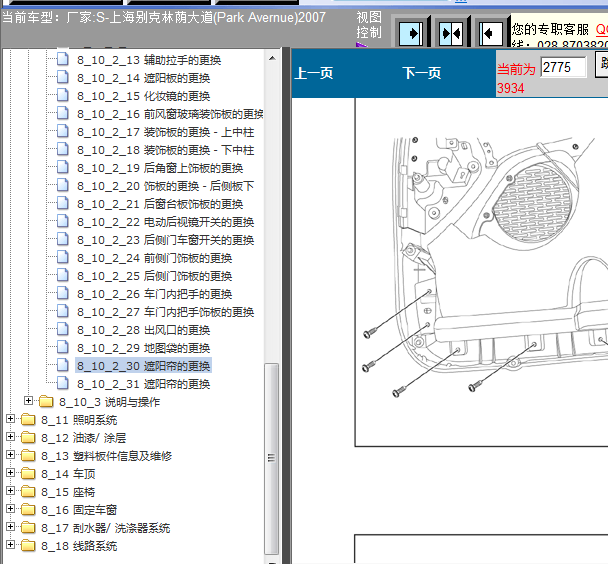This screenshot has width=608, height=564.
Task: Open 8_10_2_13 辅助拉手的更换
Action: coord(149,60)
